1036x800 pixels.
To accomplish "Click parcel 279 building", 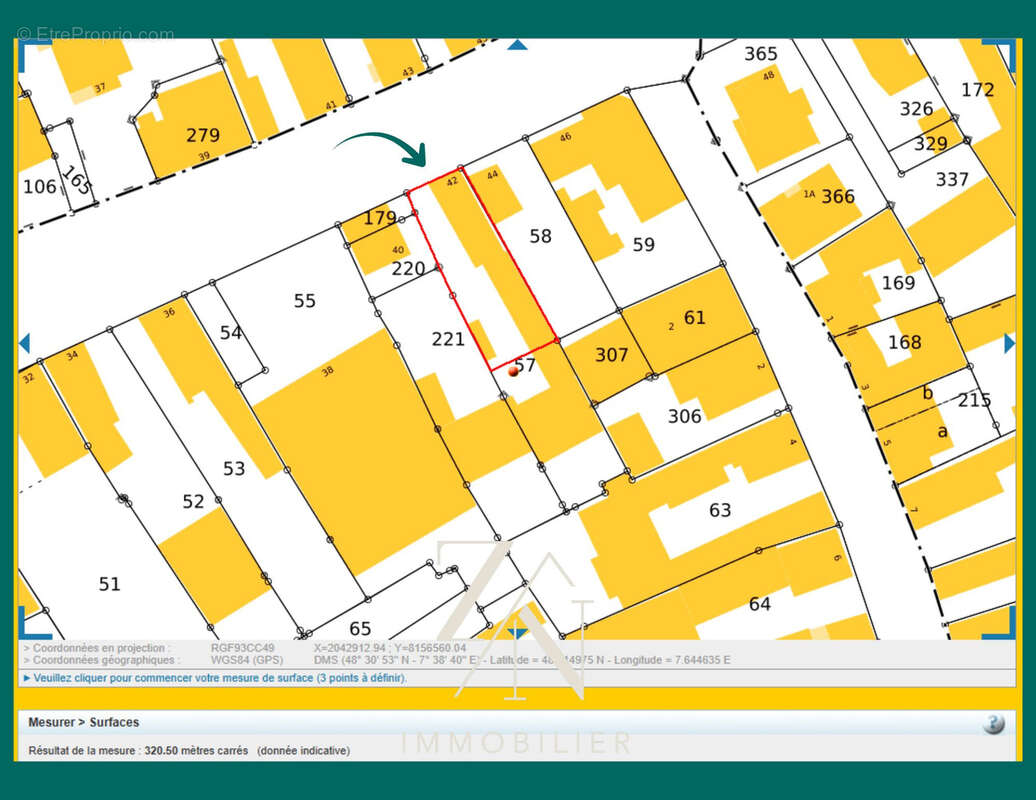I will point(202,135).
